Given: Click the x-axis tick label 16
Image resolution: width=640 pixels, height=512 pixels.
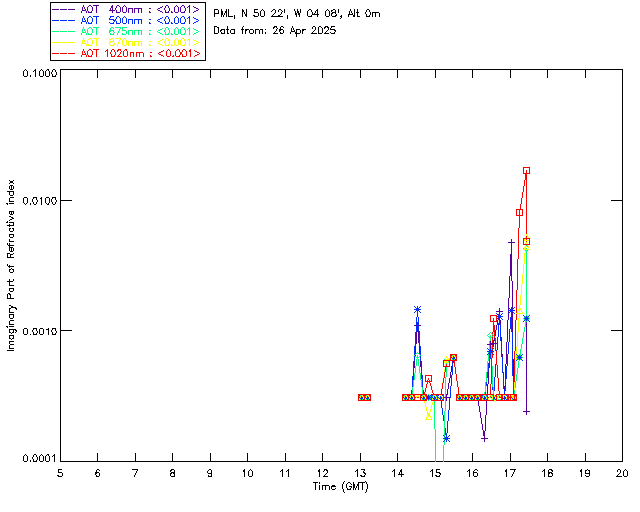Looking at the screenshot, I should tap(473, 473).
